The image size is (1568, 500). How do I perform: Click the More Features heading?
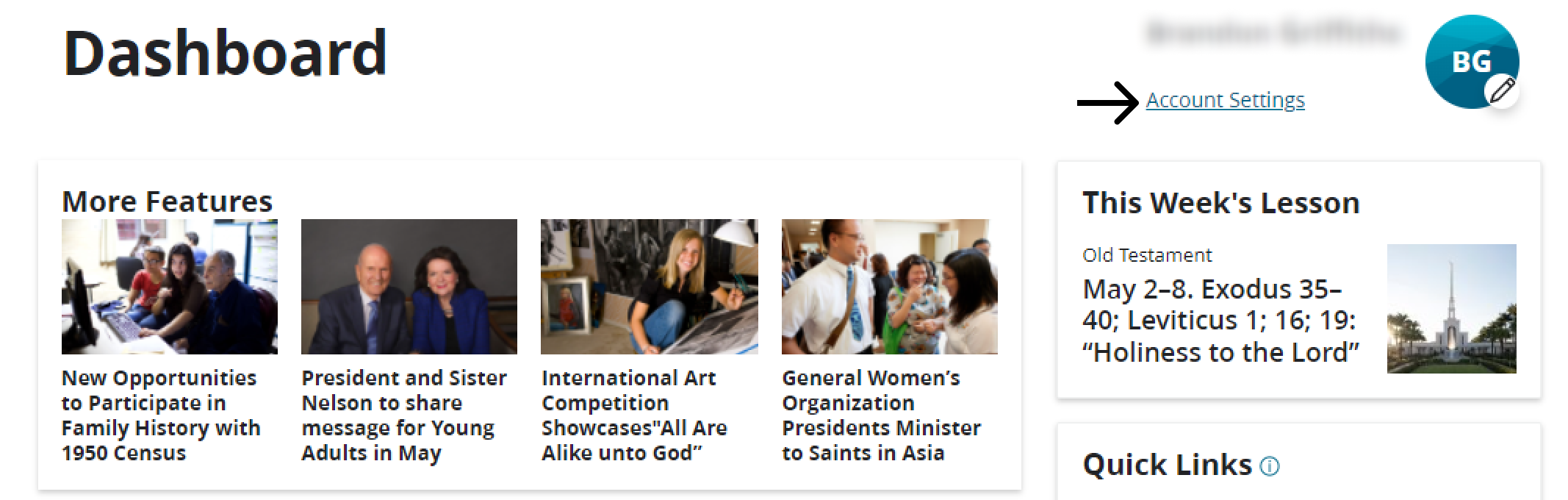coord(168,201)
